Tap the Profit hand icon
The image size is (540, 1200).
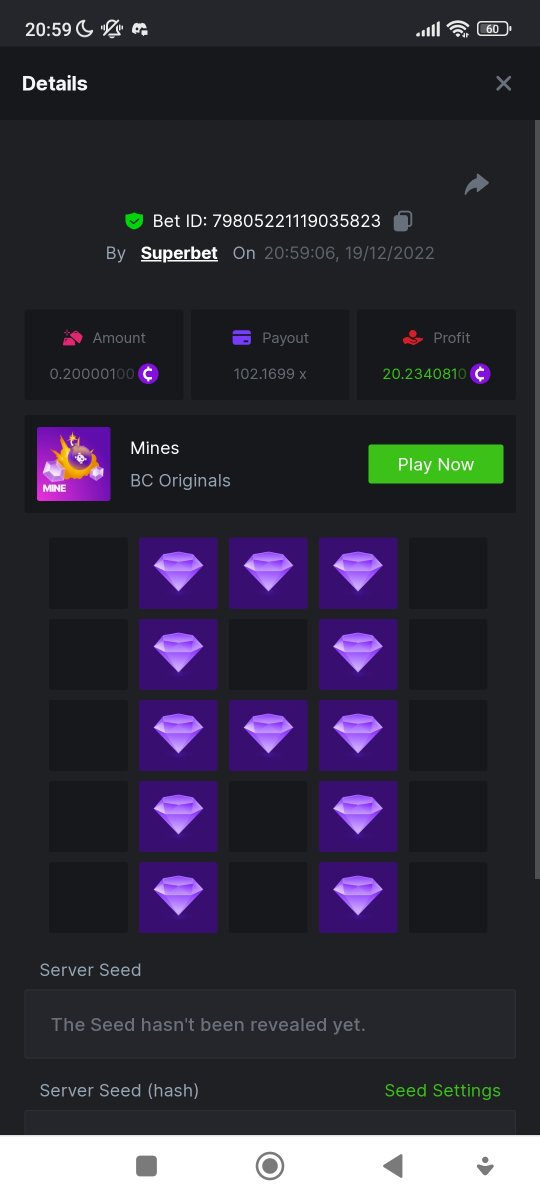412,338
